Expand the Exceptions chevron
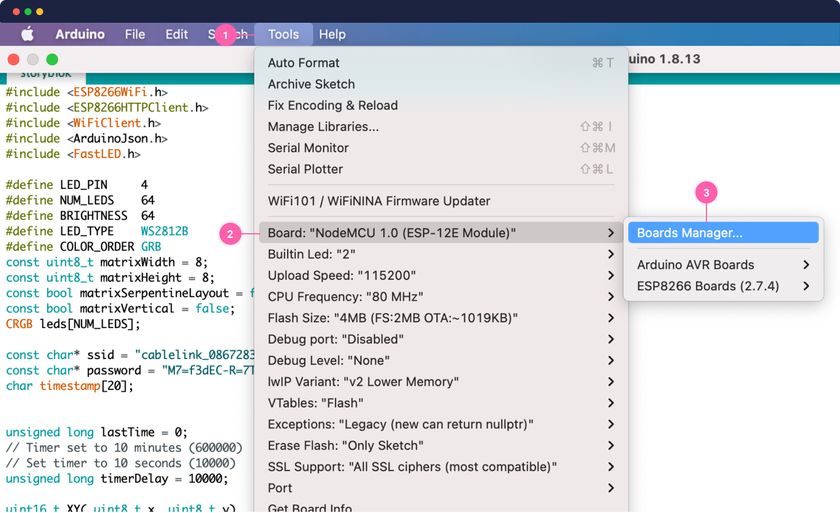Screen dimensions: 840x513 (611, 424)
